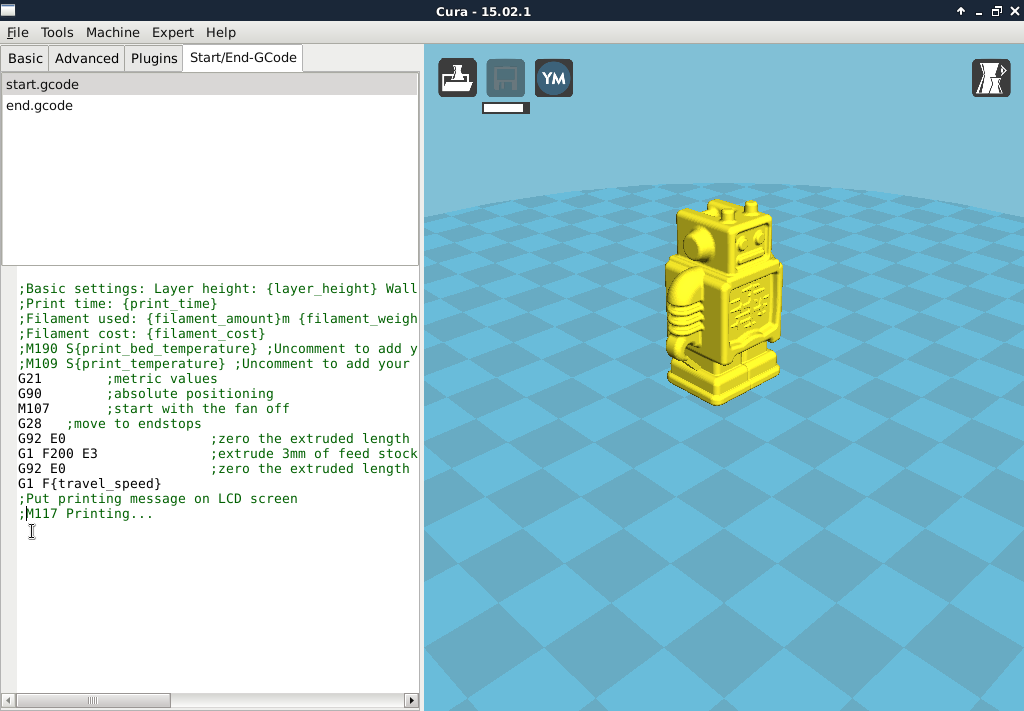Open the File menu
The height and width of the screenshot is (711, 1024).
point(17,32)
